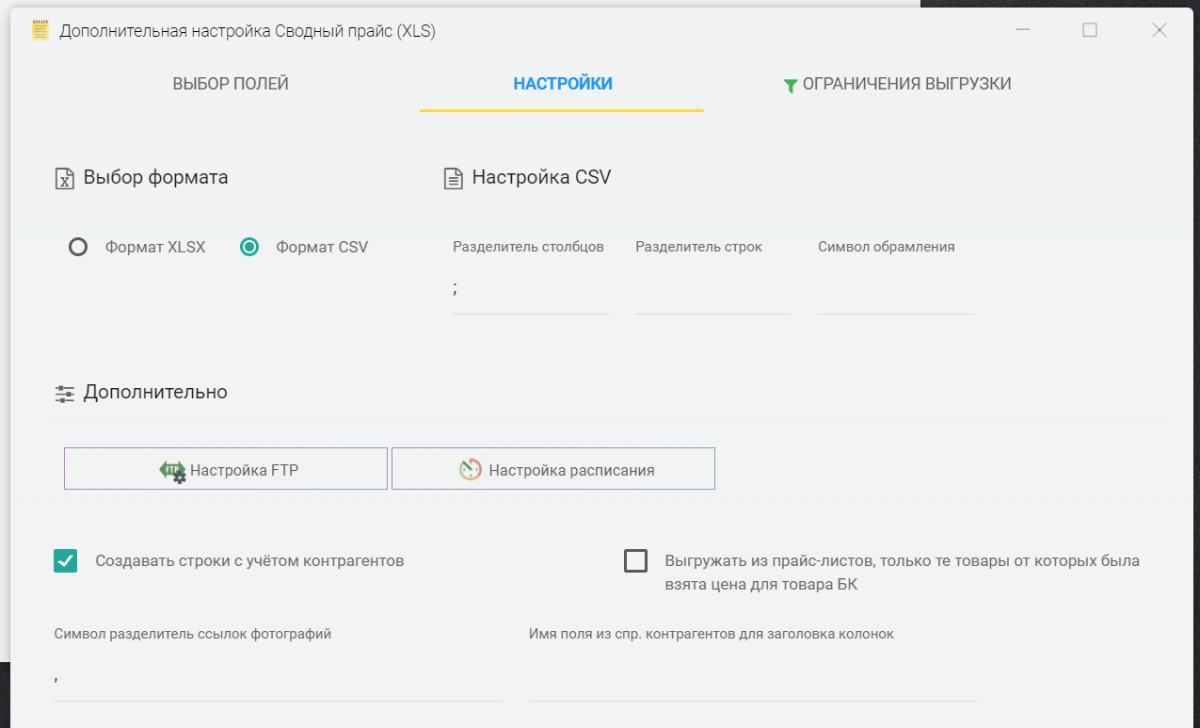Select the НАСТРОЙКИ tab
Screen dimensions: 1200x728
[562, 84]
